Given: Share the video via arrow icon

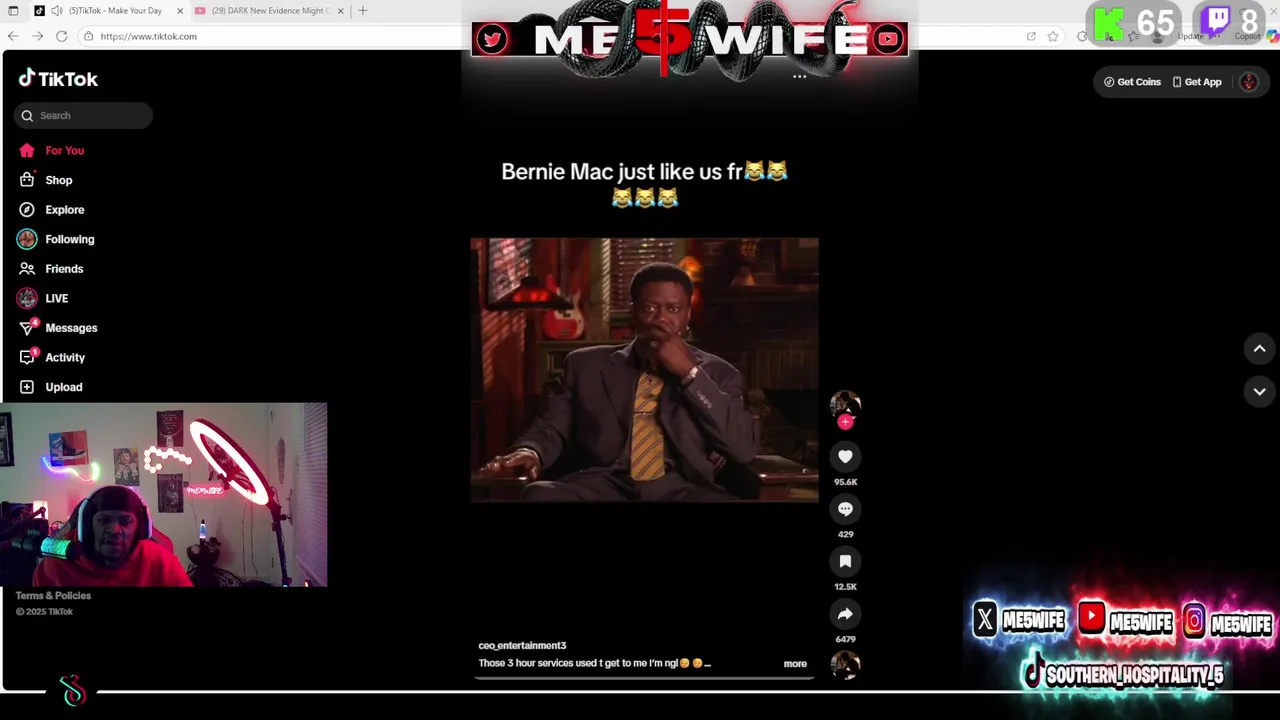Looking at the screenshot, I should click(x=845, y=614).
